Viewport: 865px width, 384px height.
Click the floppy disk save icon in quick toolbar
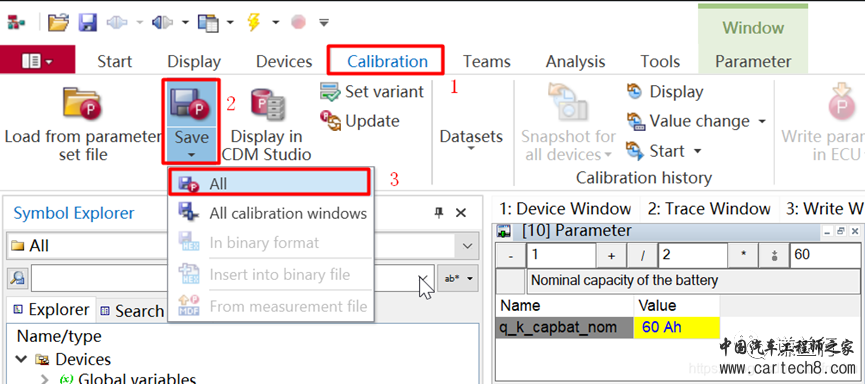(88, 23)
